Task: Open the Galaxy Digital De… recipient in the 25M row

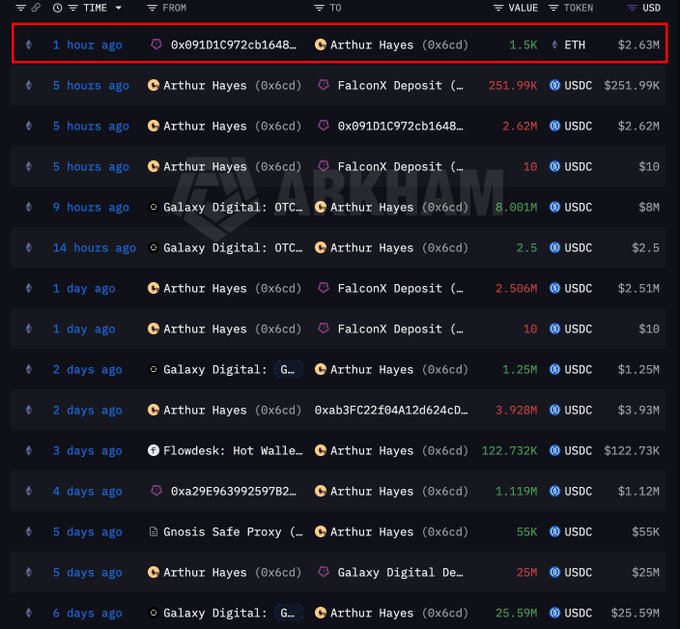Action: [400, 573]
